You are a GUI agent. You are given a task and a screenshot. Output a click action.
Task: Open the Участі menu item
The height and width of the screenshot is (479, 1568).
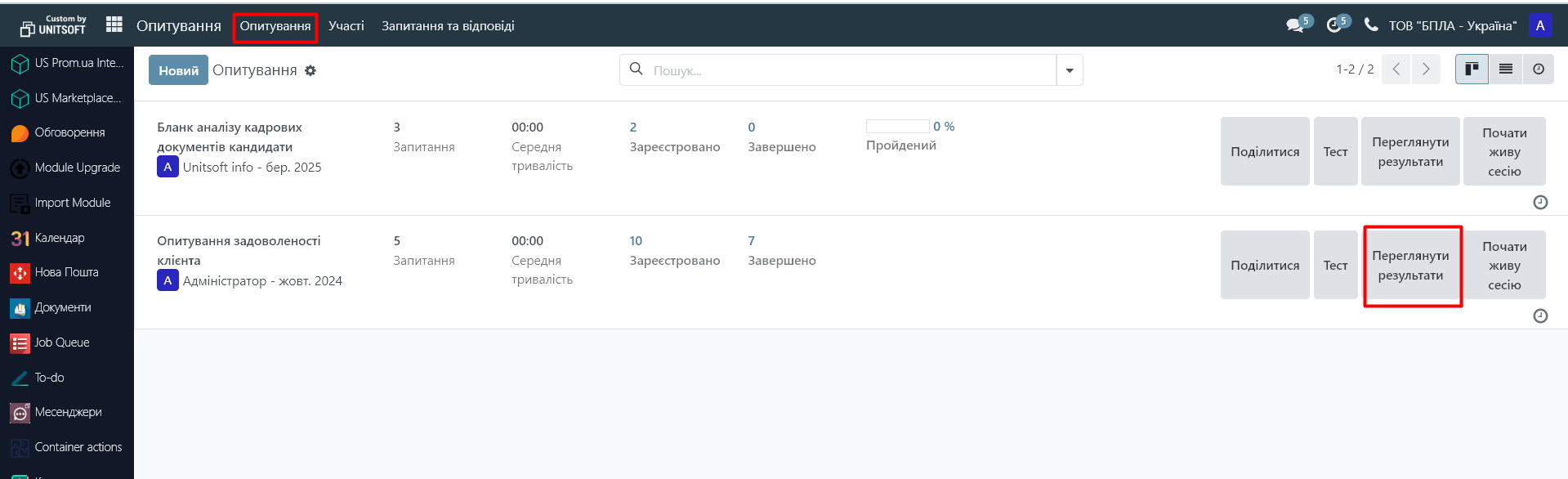click(x=346, y=26)
